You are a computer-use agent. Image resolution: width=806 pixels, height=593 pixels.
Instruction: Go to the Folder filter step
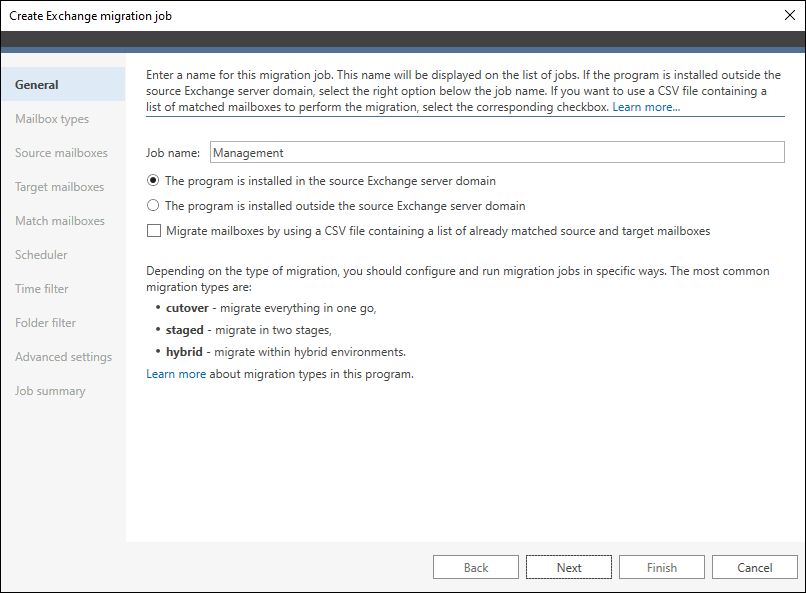point(45,322)
